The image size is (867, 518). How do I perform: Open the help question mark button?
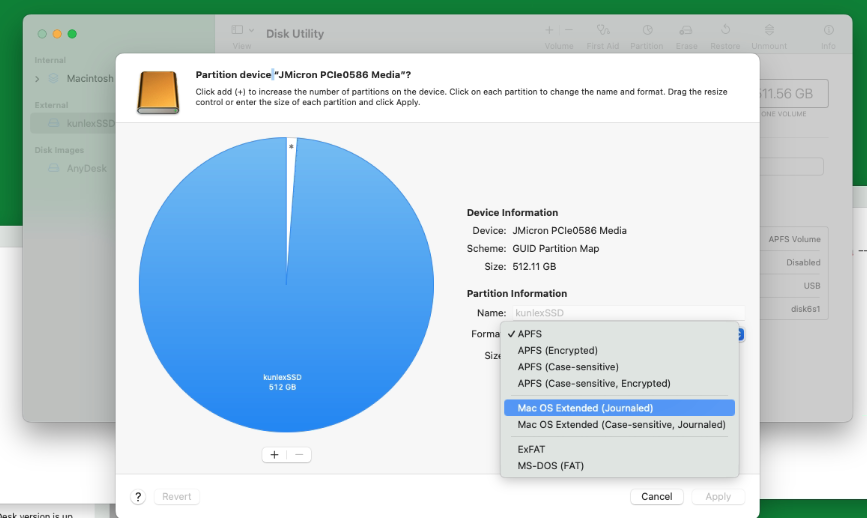pyautogui.click(x=138, y=497)
